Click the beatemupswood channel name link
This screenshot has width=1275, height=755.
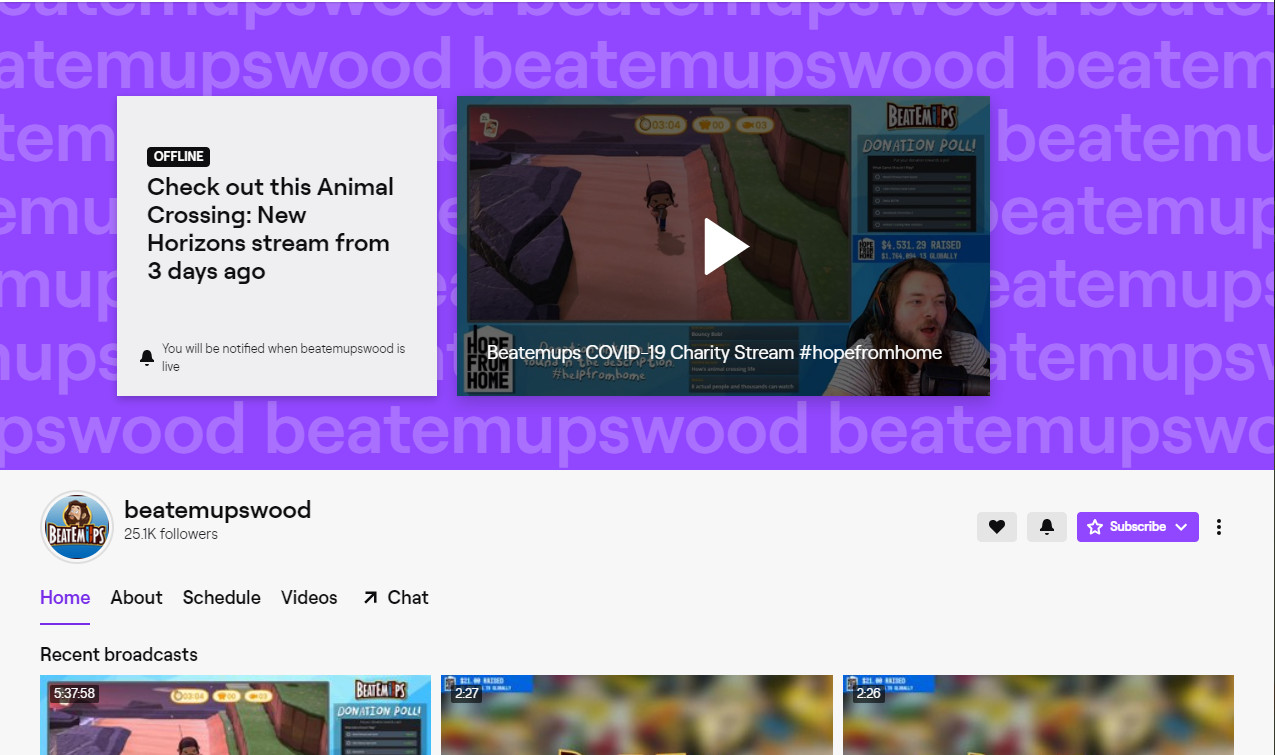coord(218,509)
